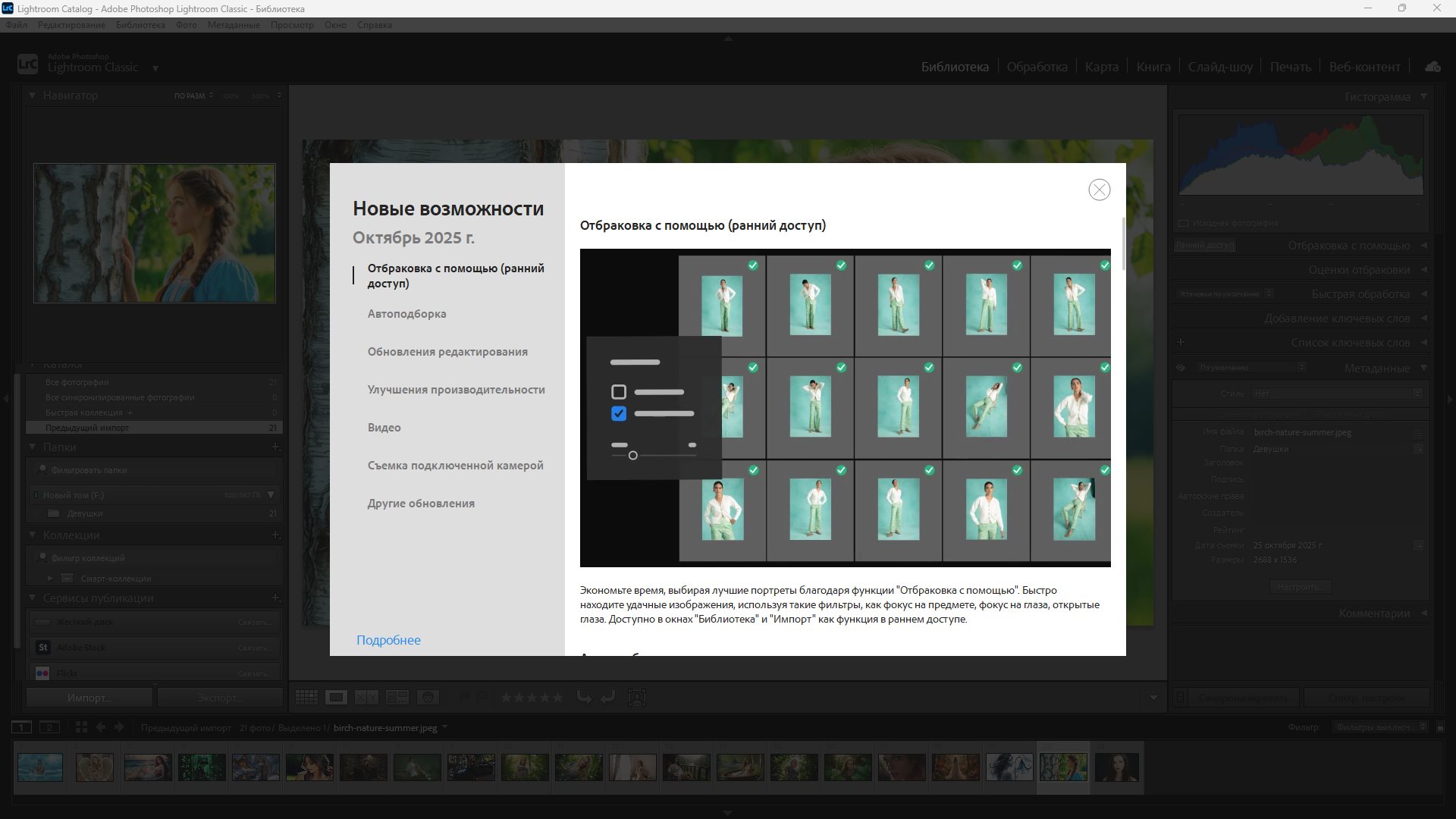This screenshot has width=1456, height=819.
Task: Switch to Grid view
Action: coord(306,697)
